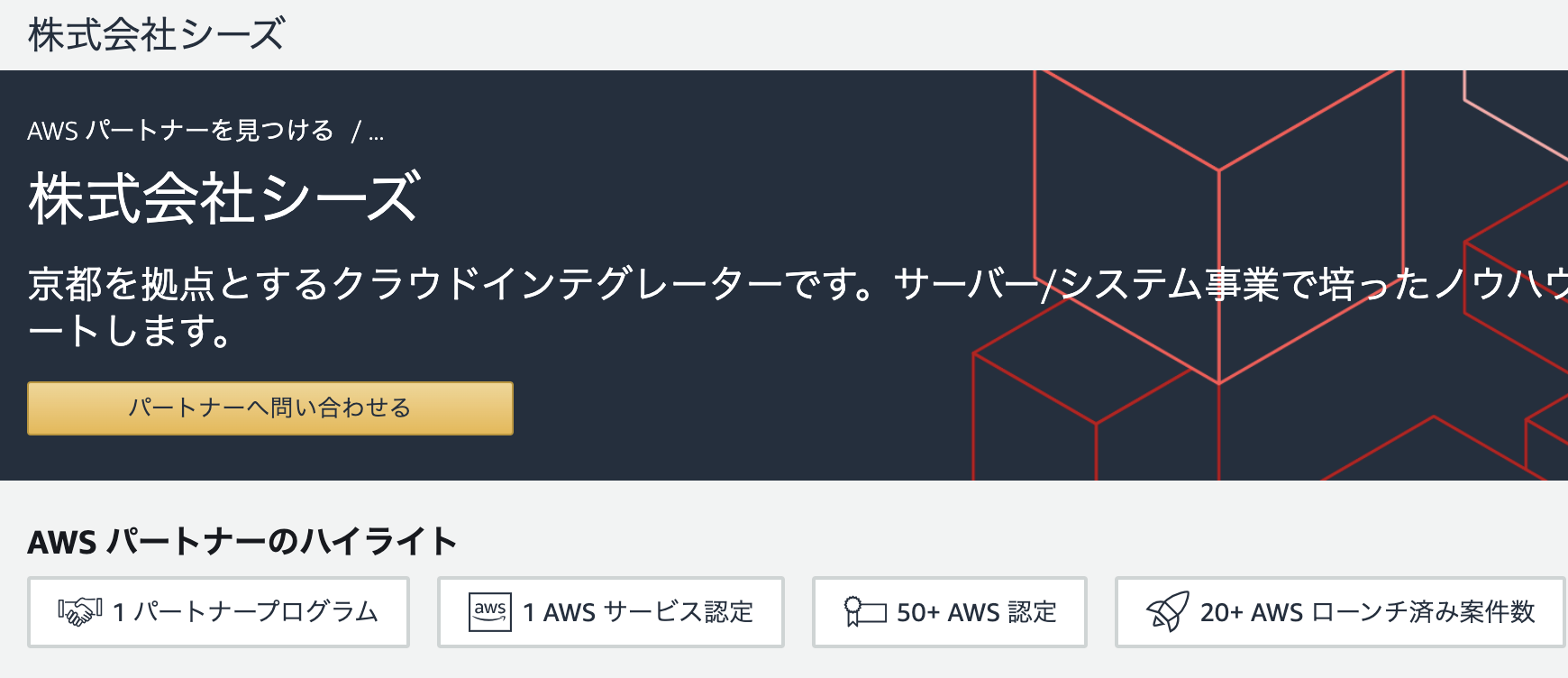
Task: Click the 'ートします。' second description line
Action: pos(129,331)
